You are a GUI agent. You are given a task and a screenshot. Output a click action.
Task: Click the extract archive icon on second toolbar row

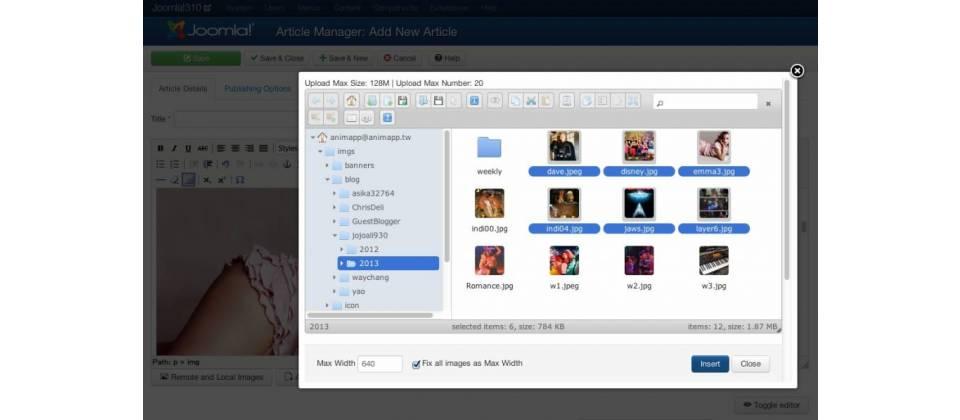coord(316,117)
